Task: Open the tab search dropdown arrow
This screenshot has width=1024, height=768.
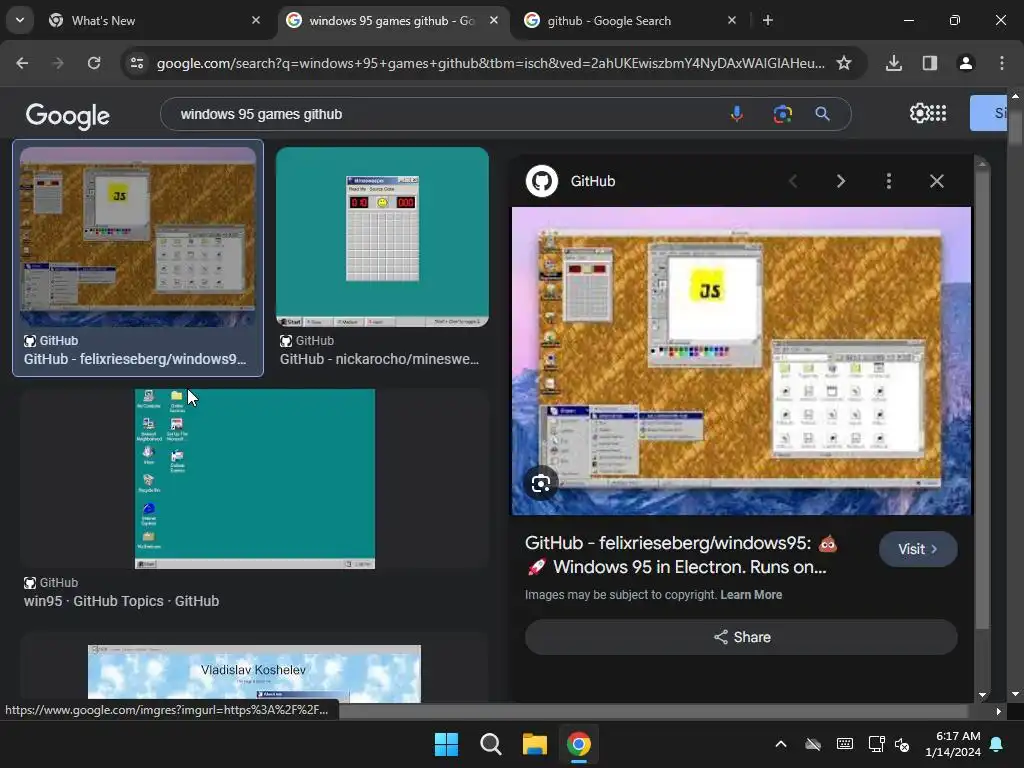Action: click(x=20, y=20)
